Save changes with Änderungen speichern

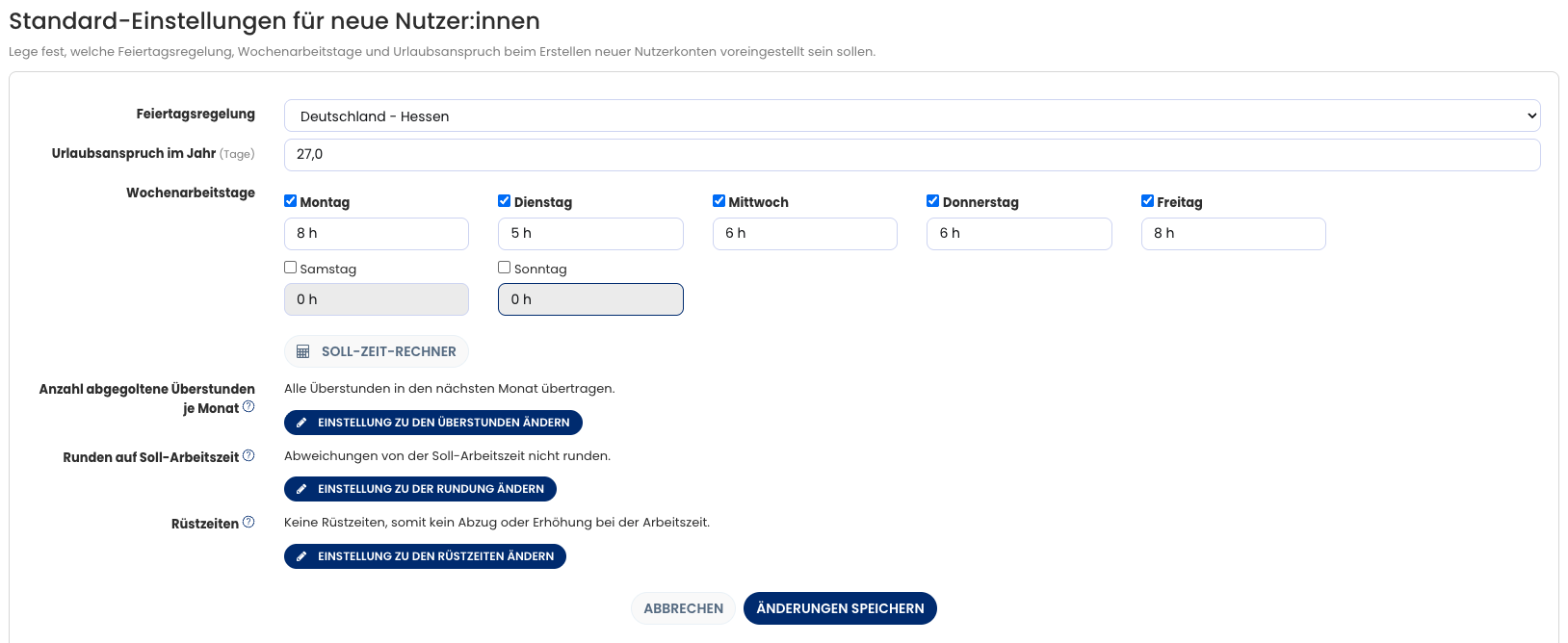coord(840,608)
